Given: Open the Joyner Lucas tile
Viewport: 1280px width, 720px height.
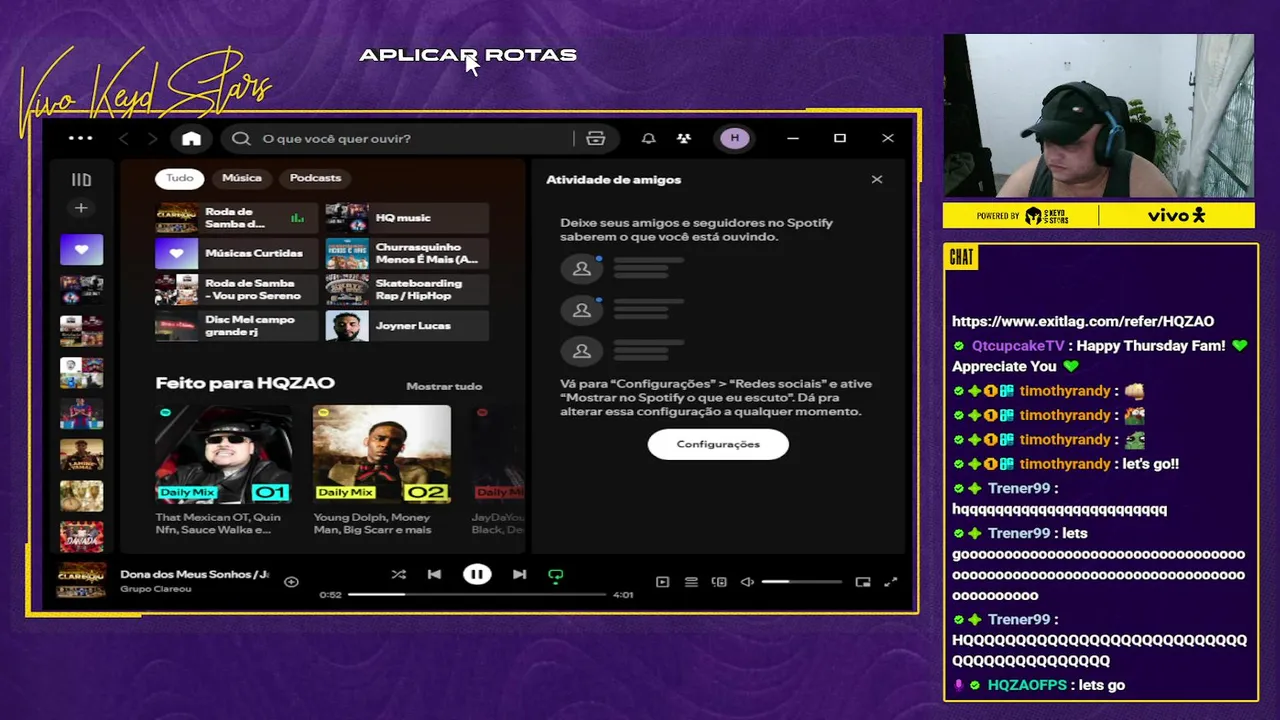Looking at the screenshot, I should pyautogui.click(x=407, y=326).
